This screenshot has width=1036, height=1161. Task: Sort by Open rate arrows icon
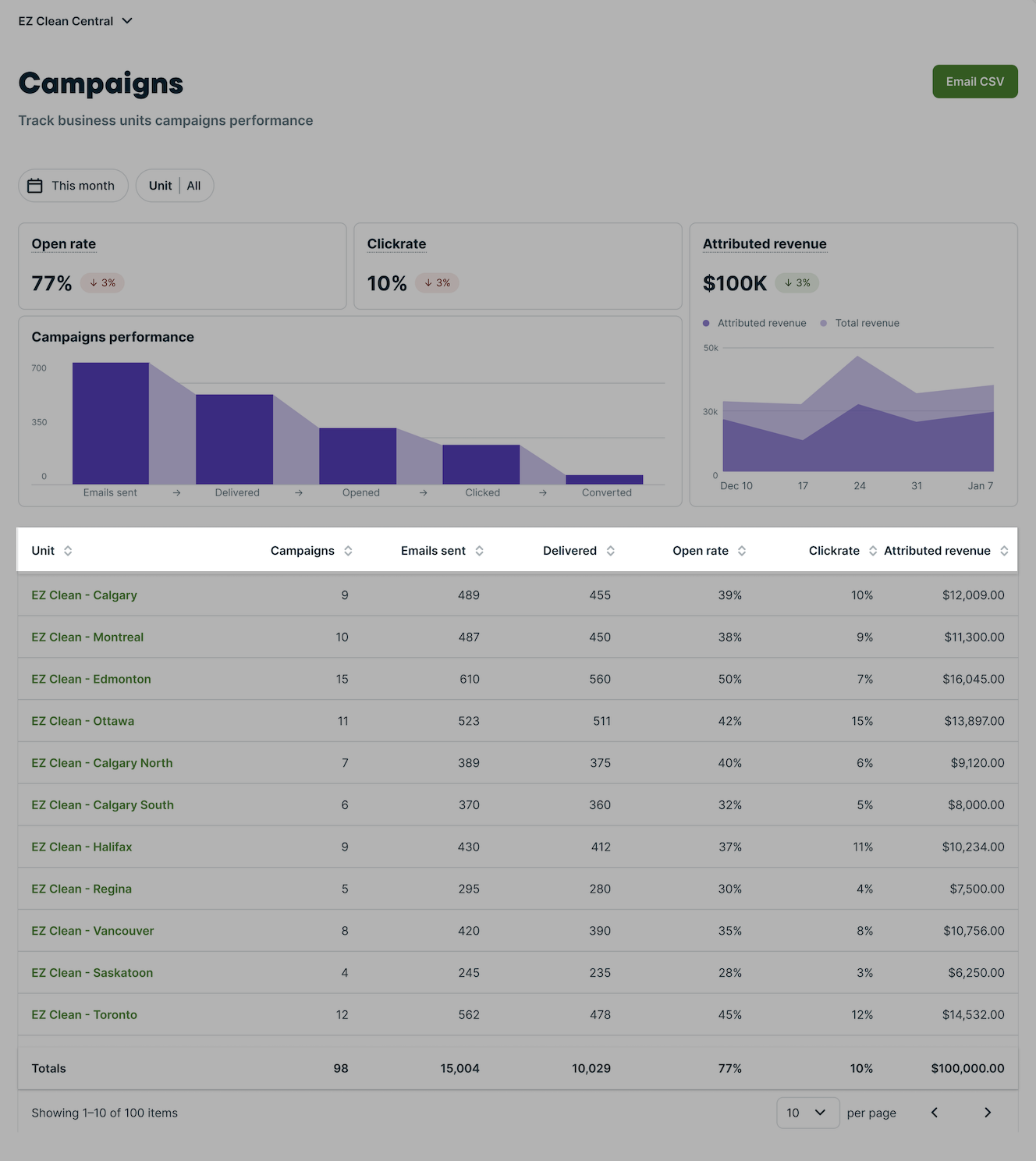click(741, 551)
